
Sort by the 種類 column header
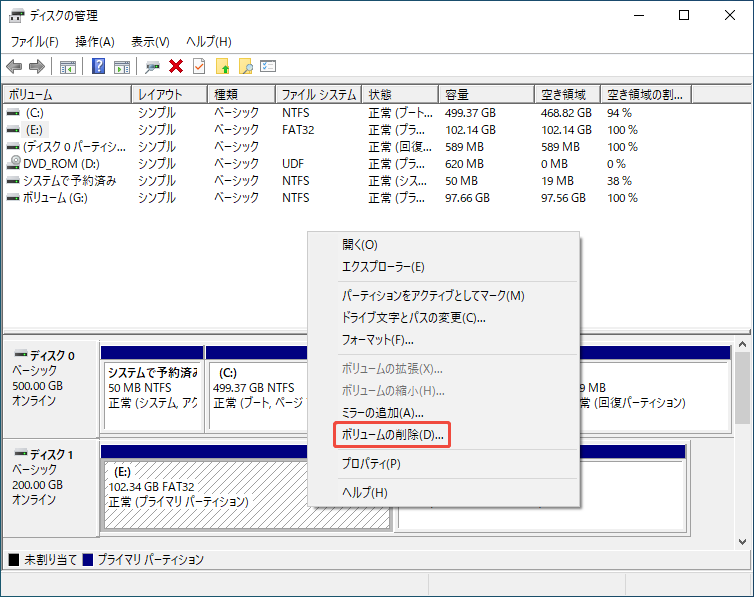click(x=242, y=95)
